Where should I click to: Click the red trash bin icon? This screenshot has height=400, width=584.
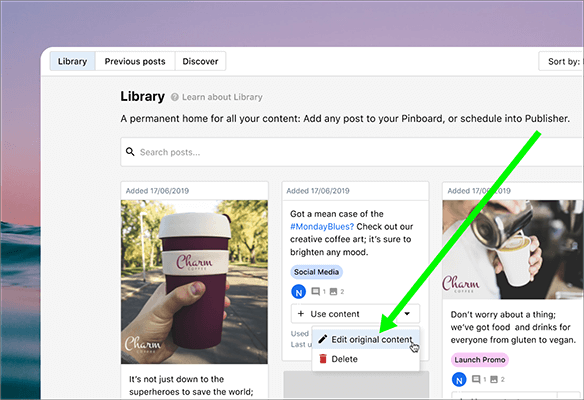[323, 359]
